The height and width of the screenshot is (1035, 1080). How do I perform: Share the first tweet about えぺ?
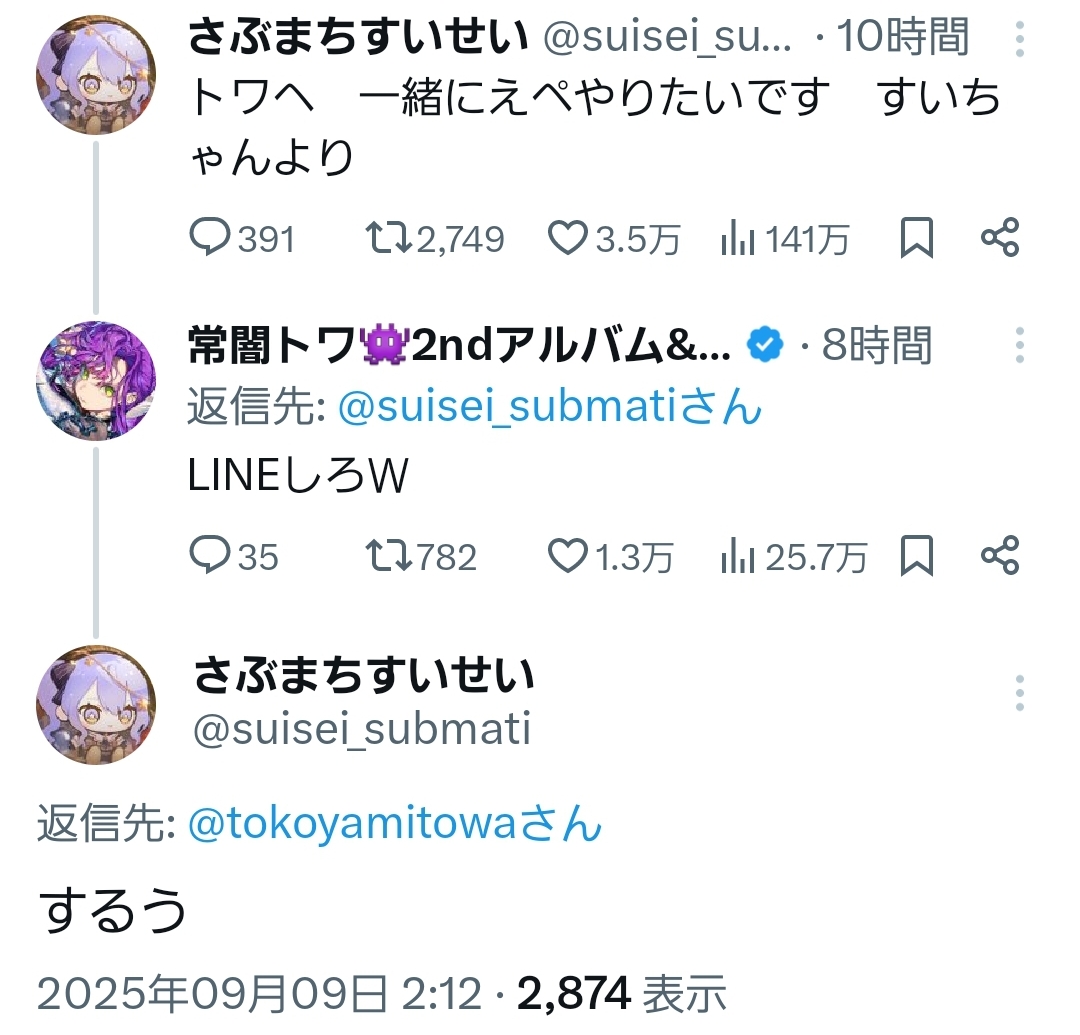(1000, 238)
